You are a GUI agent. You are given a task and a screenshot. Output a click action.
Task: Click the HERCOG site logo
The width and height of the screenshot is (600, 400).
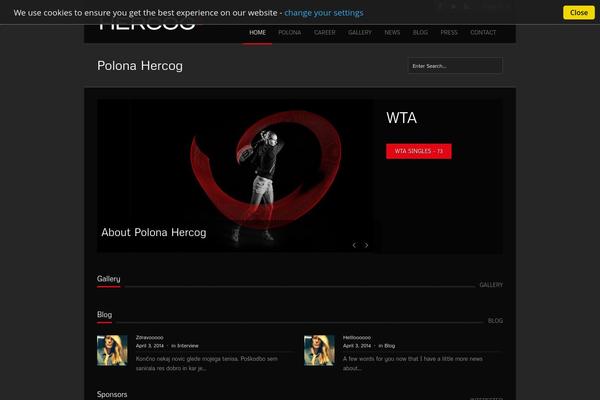[147, 26]
